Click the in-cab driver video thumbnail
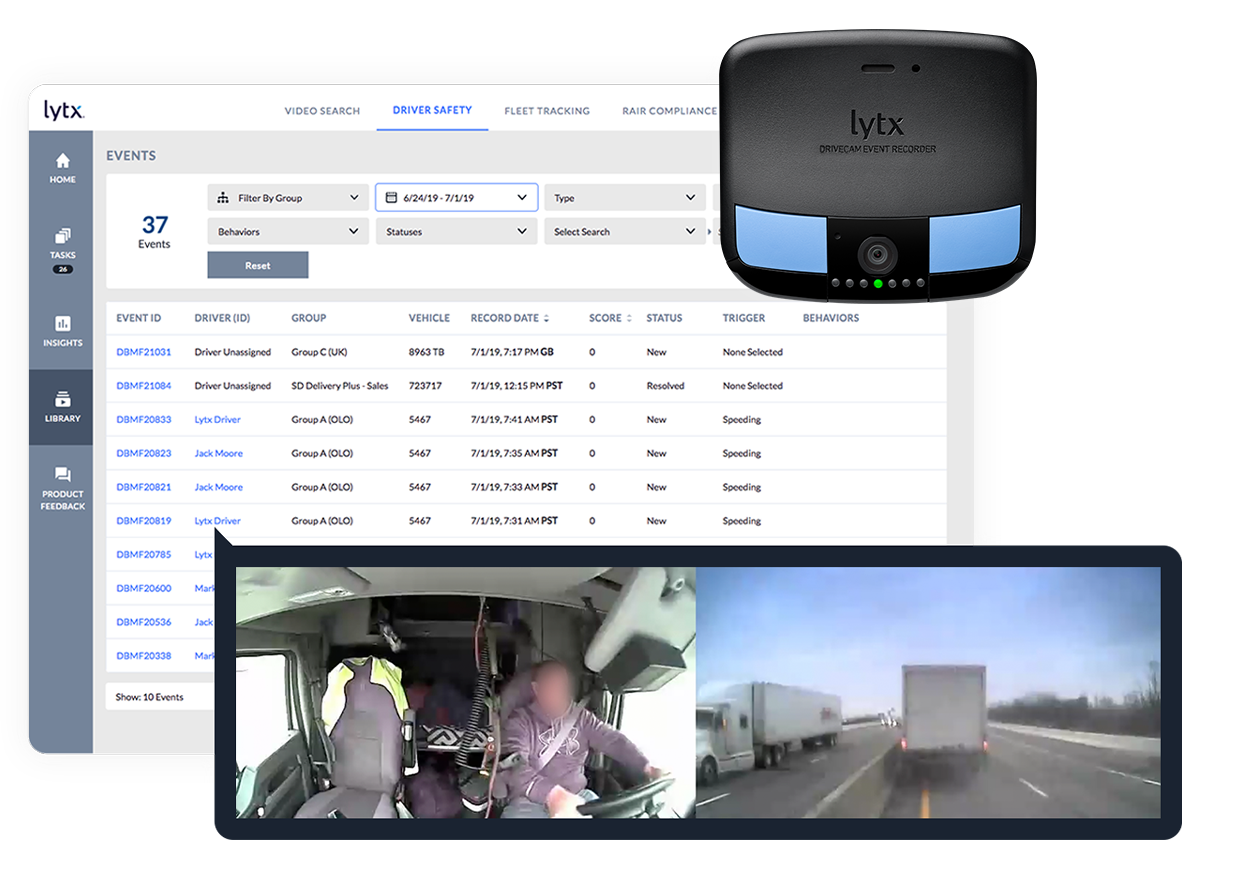The height and width of the screenshot is (895, 1250). (465, 692)
